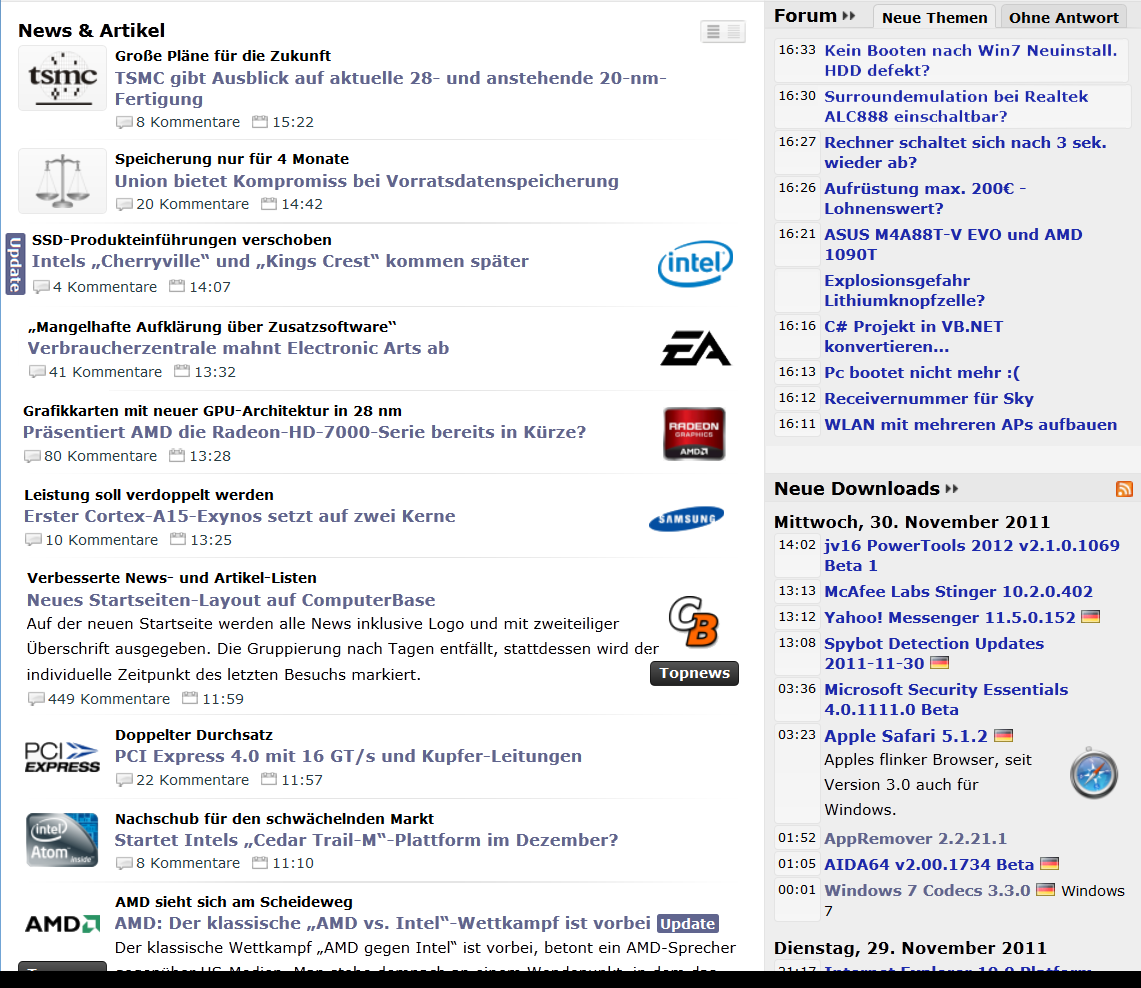
Task: Open thread Explosionsgefahr Lithiumknopfzelle
Action: [x=904, y=290]
